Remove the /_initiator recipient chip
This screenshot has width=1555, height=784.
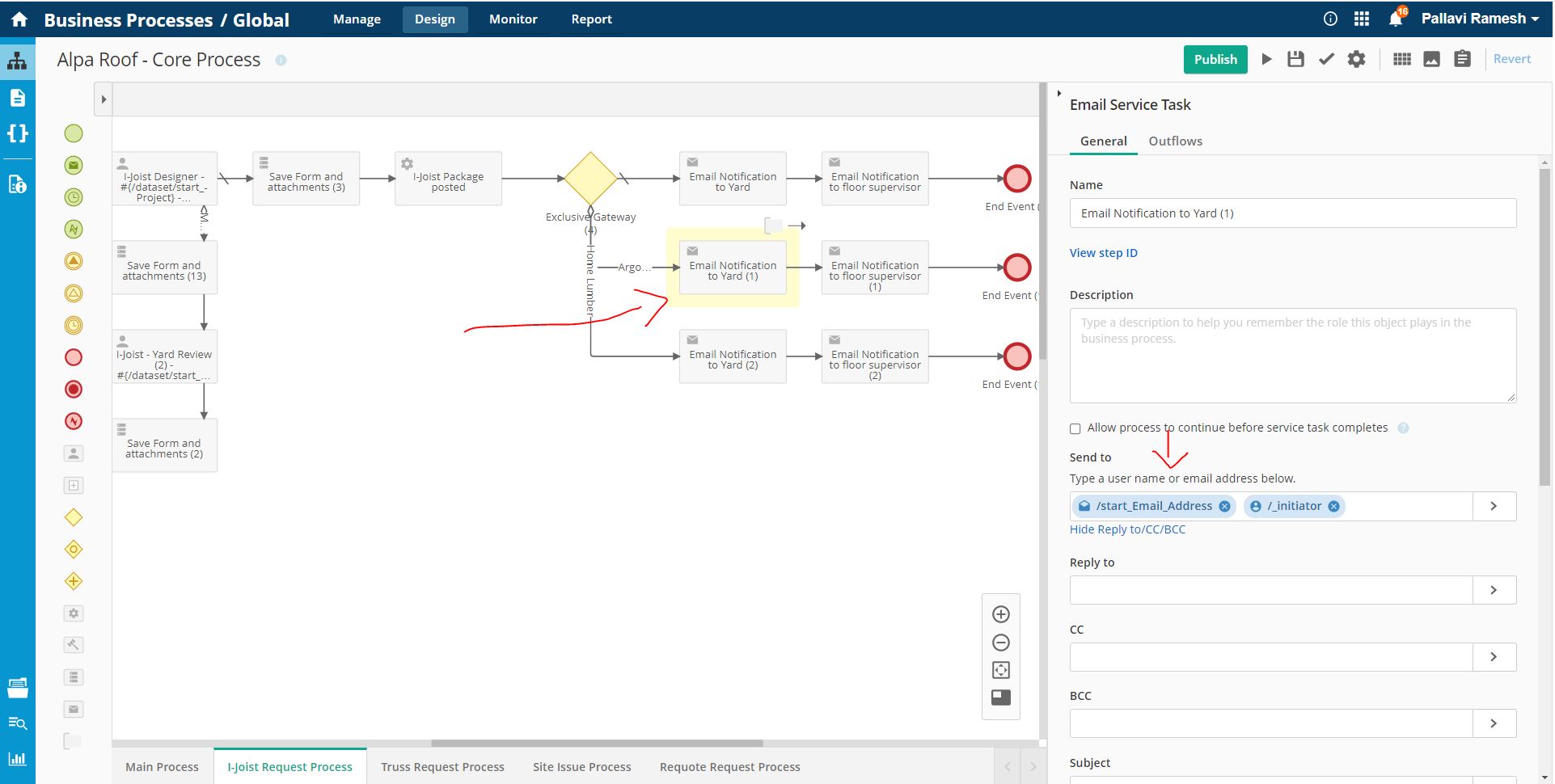click(x=1333, y=506)
